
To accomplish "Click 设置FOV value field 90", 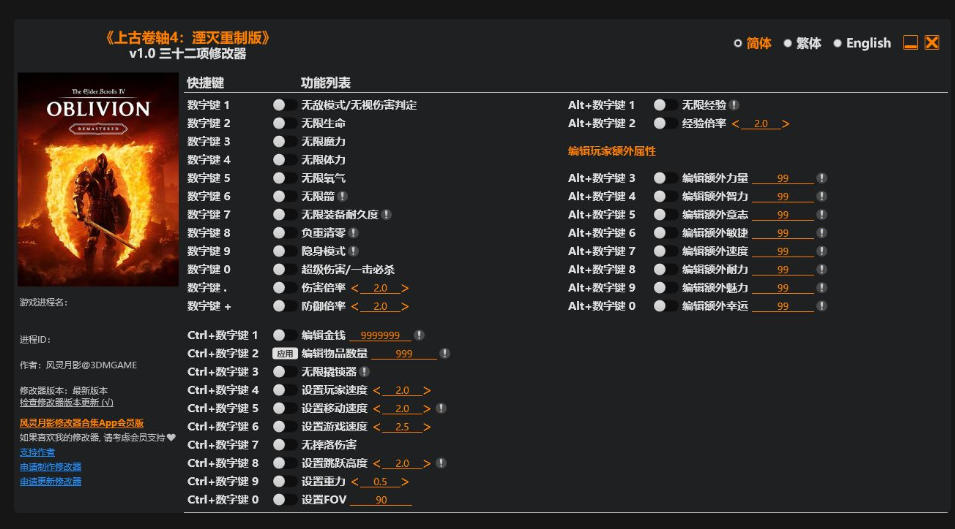I will [381, 500].
